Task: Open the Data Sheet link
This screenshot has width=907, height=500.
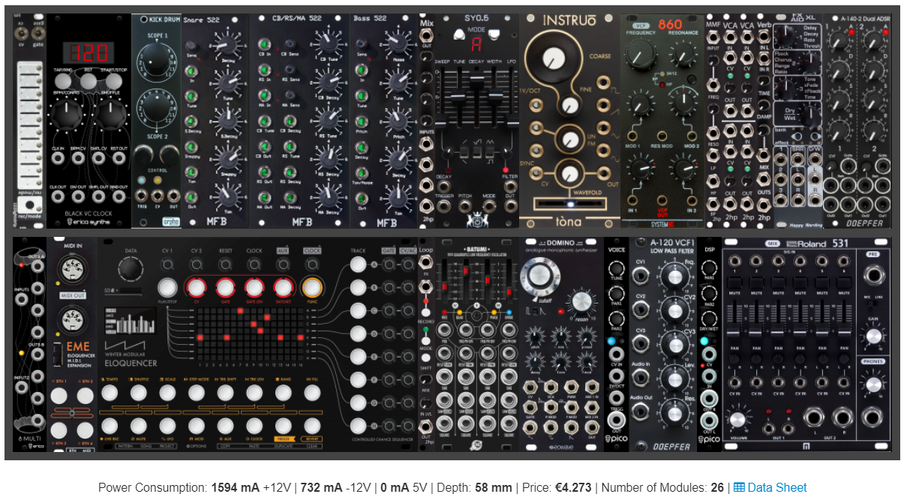Action: point(770,487)
